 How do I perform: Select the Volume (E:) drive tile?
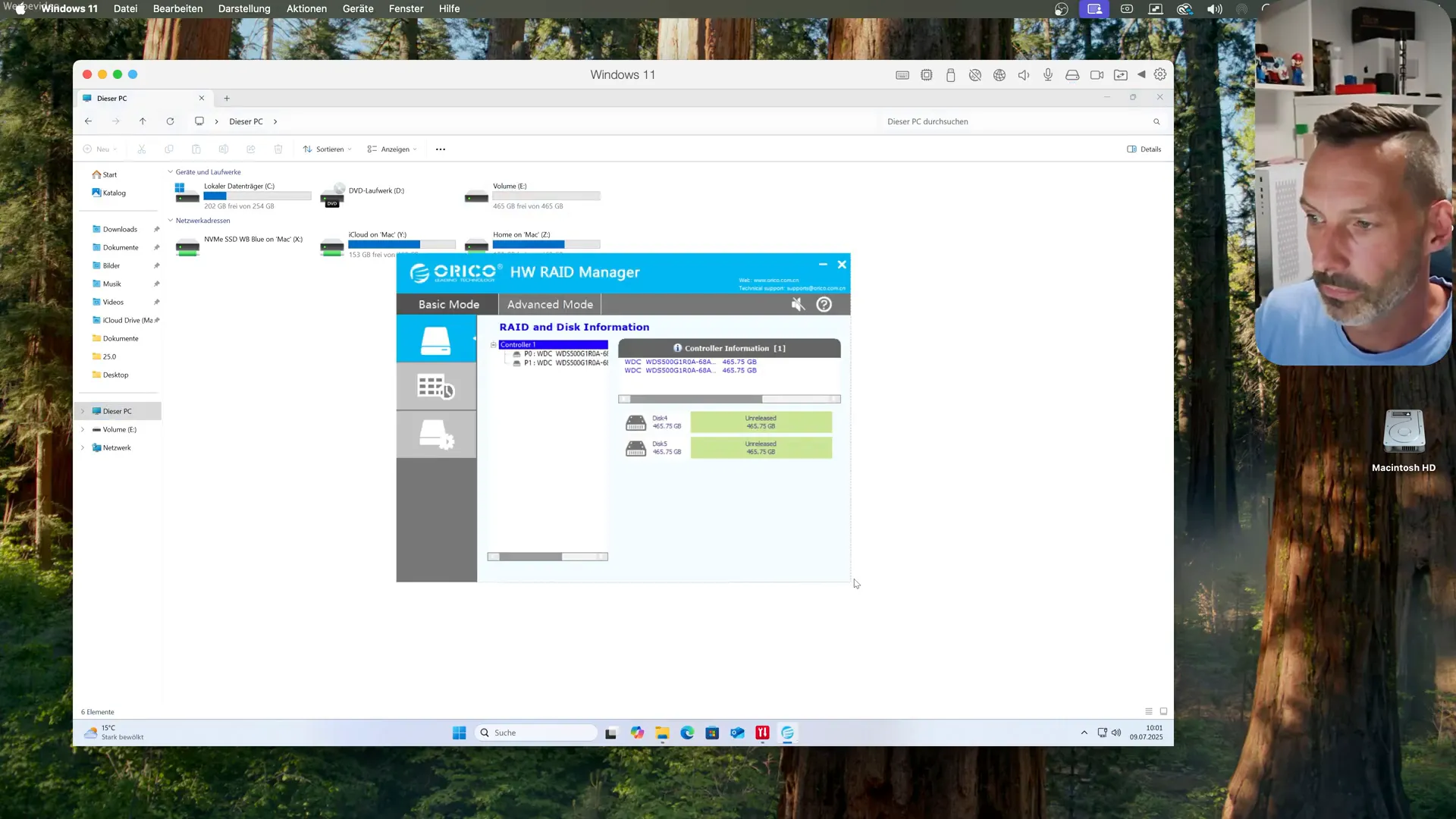pyautogui.click(x=532, y=196)
